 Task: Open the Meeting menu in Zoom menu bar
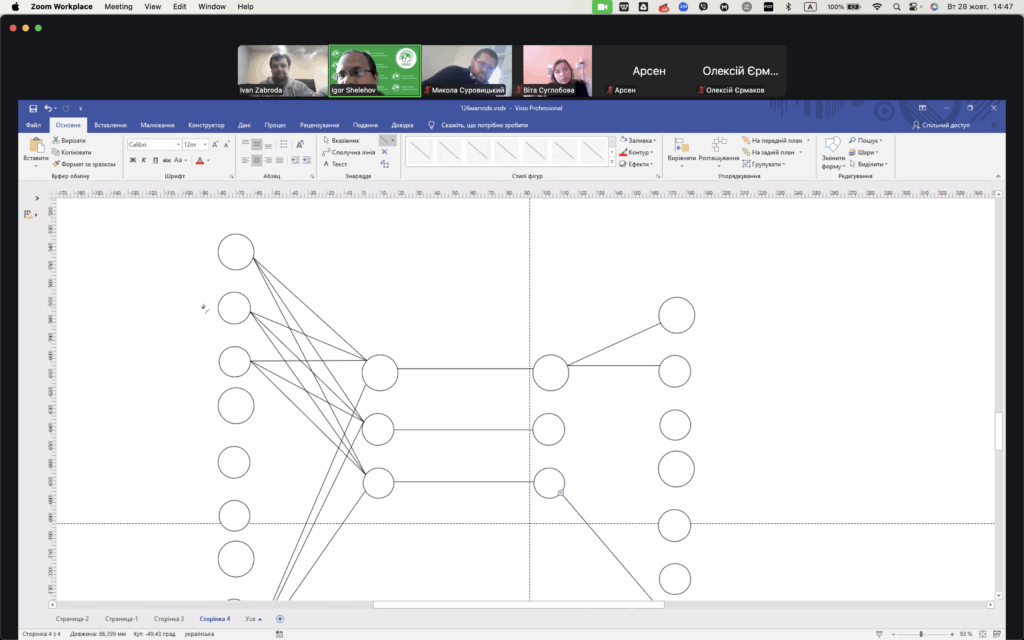coord(118,7)
